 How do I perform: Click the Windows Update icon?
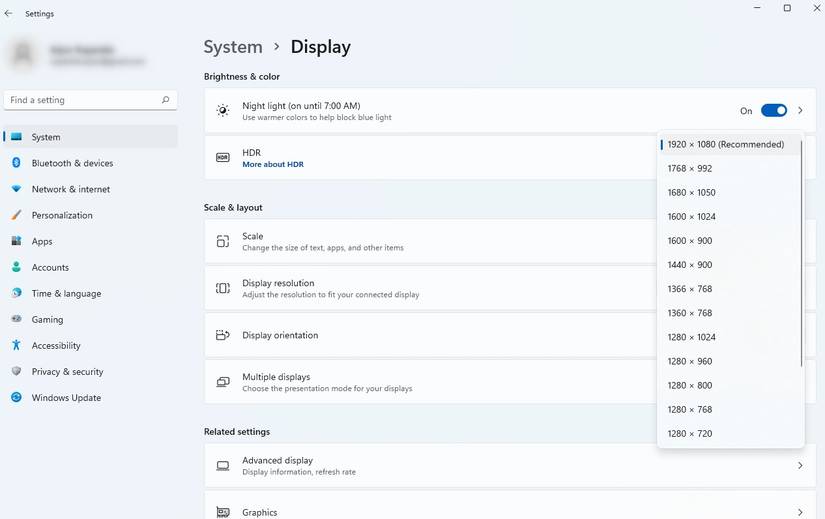16,397
